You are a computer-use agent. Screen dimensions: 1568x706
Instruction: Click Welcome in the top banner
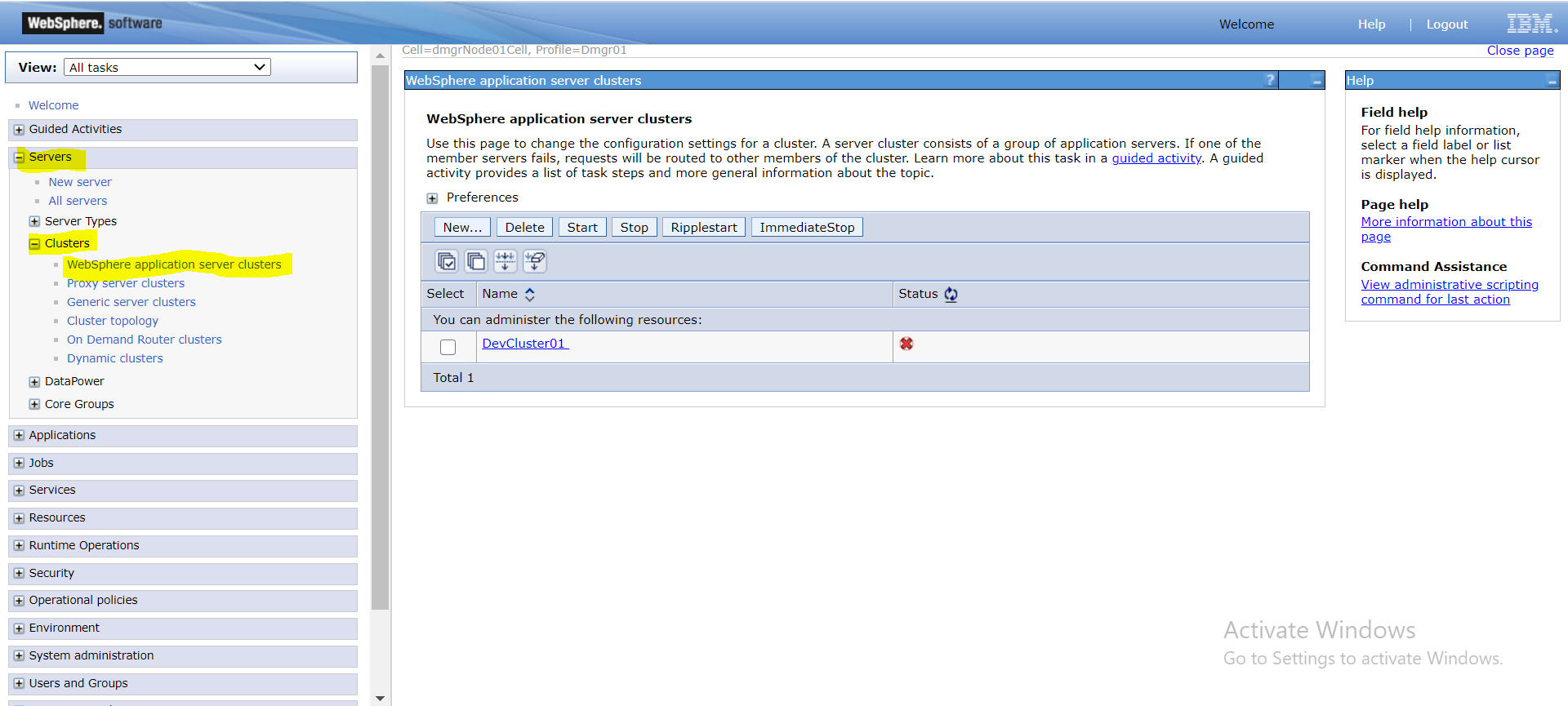click(1246, 24)
